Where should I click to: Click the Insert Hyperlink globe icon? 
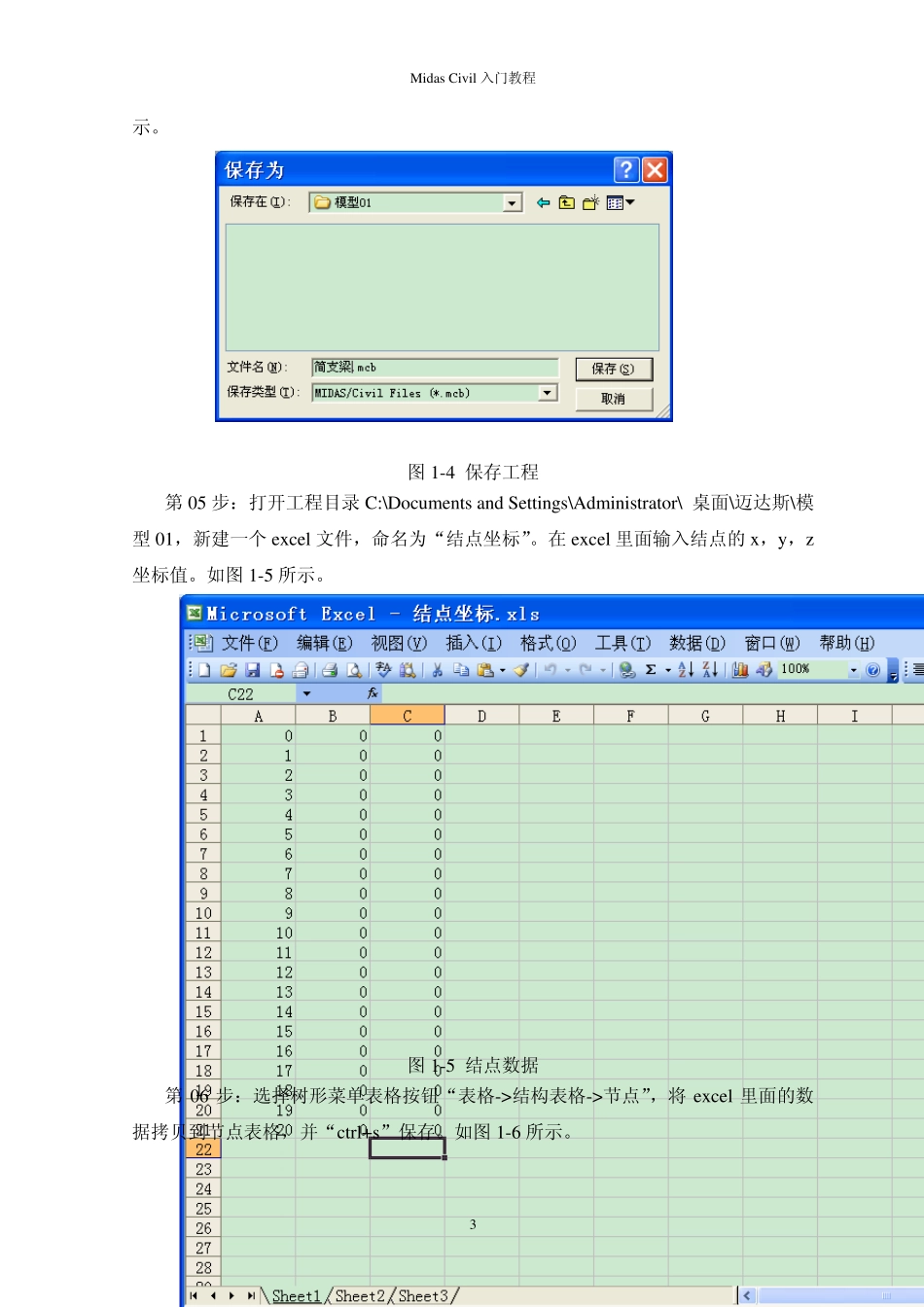tap(627, 670)
